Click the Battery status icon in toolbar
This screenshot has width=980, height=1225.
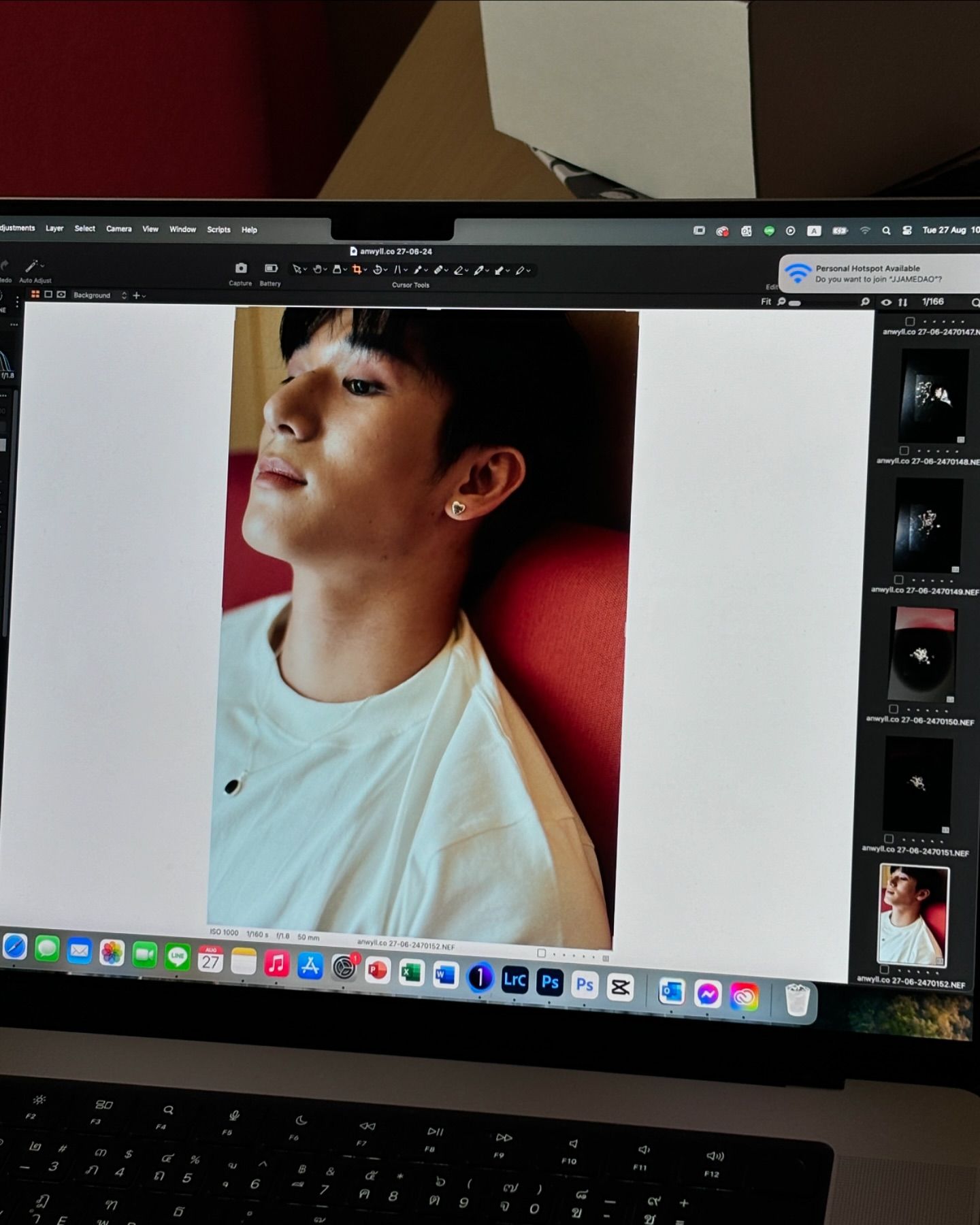coord(270,268)
